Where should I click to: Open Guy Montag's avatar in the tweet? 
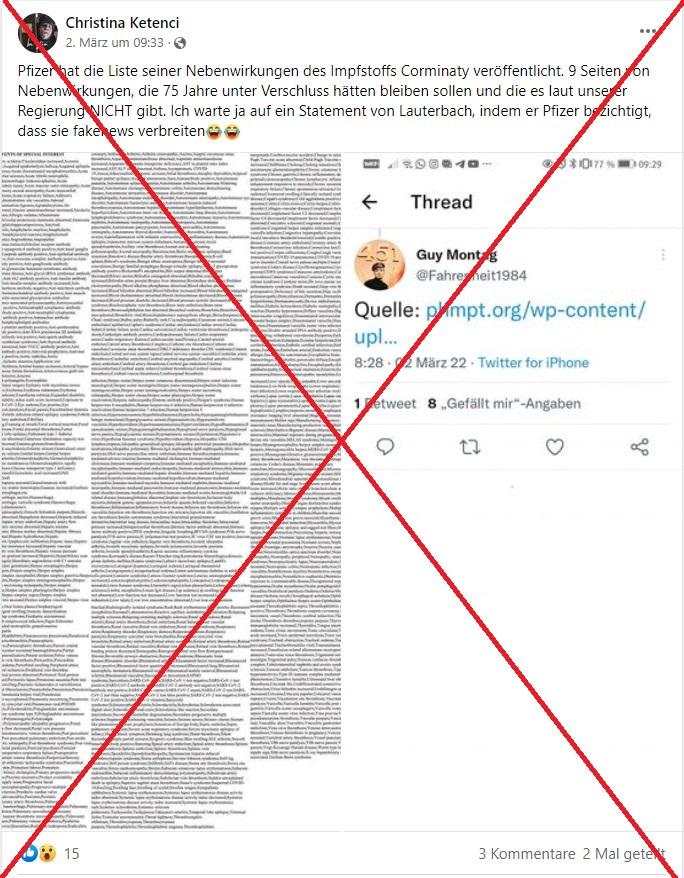tap(380, 265)
